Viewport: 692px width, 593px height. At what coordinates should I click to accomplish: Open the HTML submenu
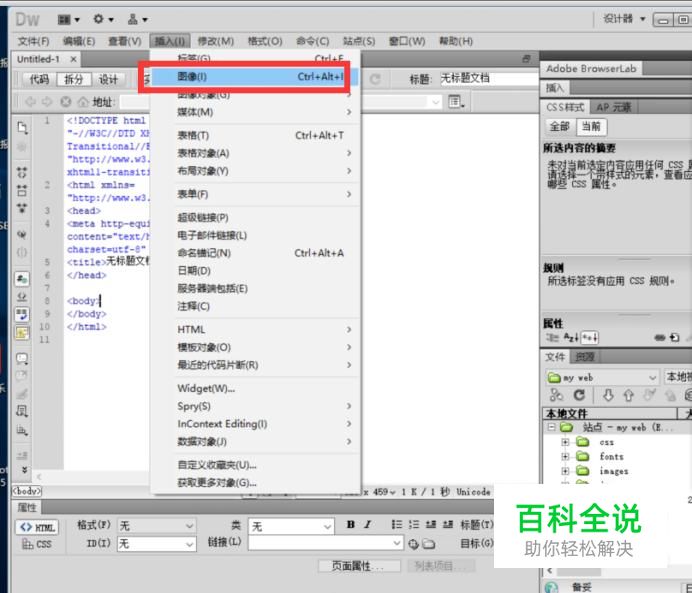click(255, 330)
